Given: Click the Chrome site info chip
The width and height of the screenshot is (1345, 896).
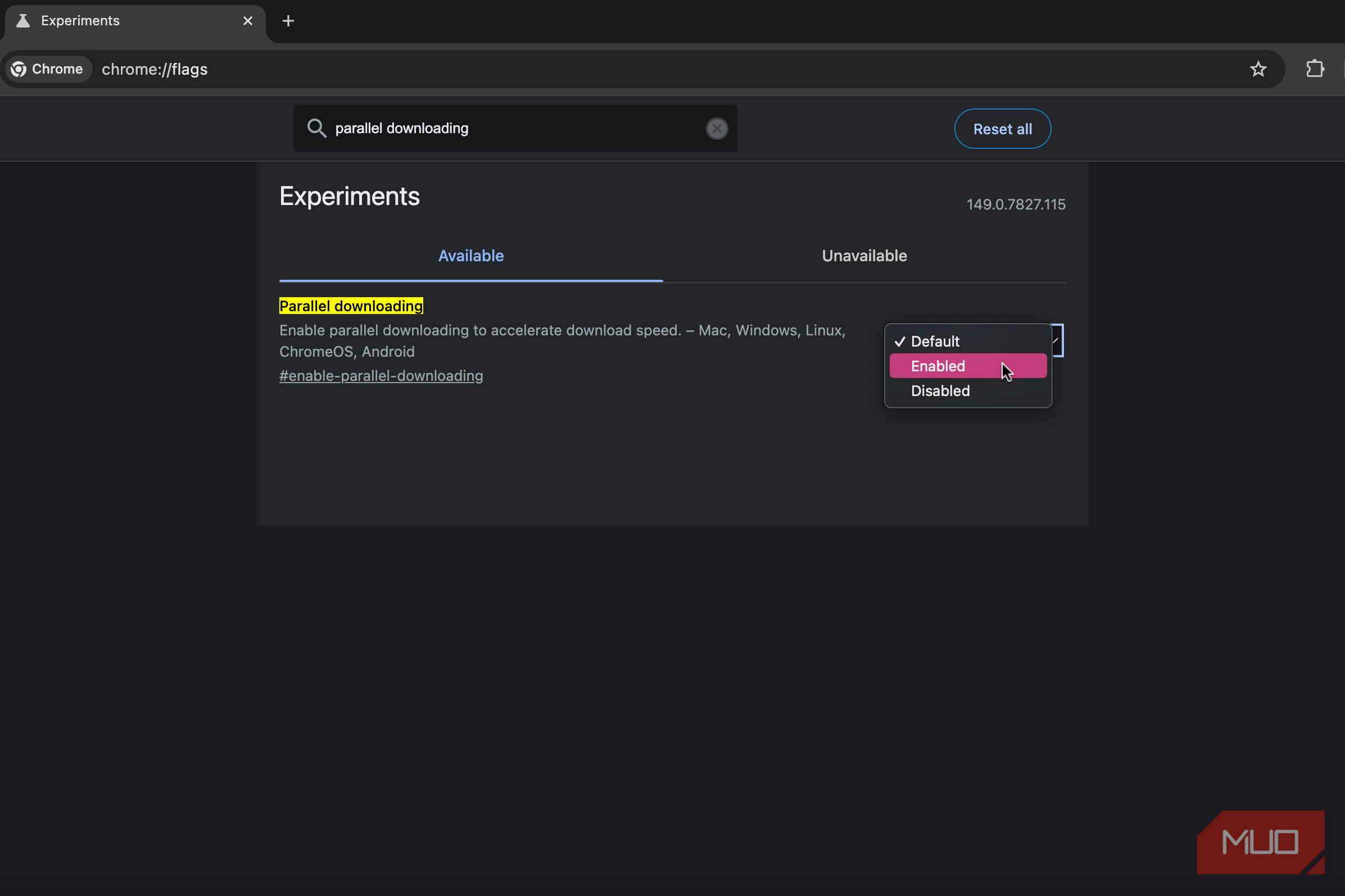Looking at the screenshot, I should pos(48,69).
